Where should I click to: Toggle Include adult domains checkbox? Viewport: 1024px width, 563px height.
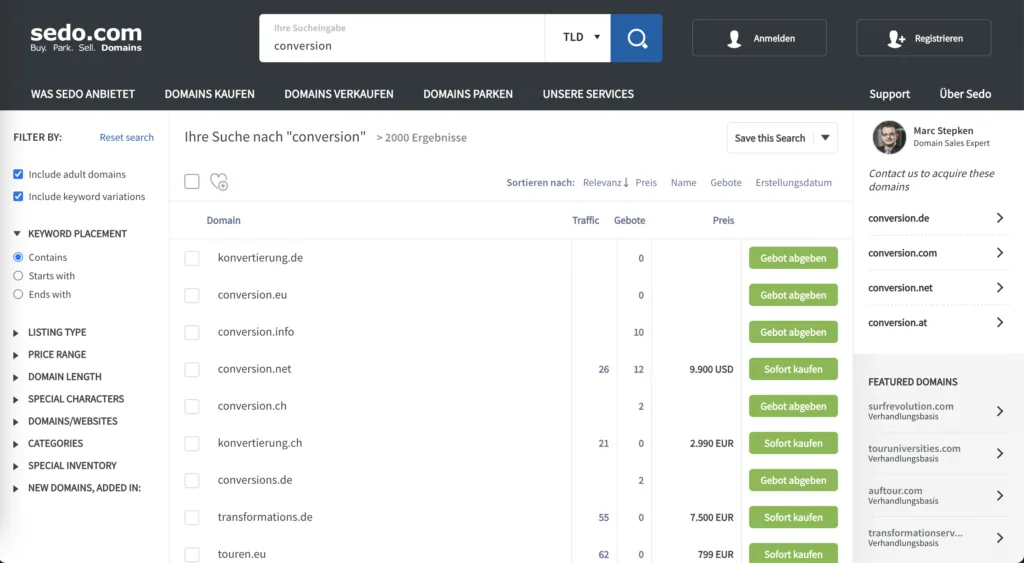18,174
